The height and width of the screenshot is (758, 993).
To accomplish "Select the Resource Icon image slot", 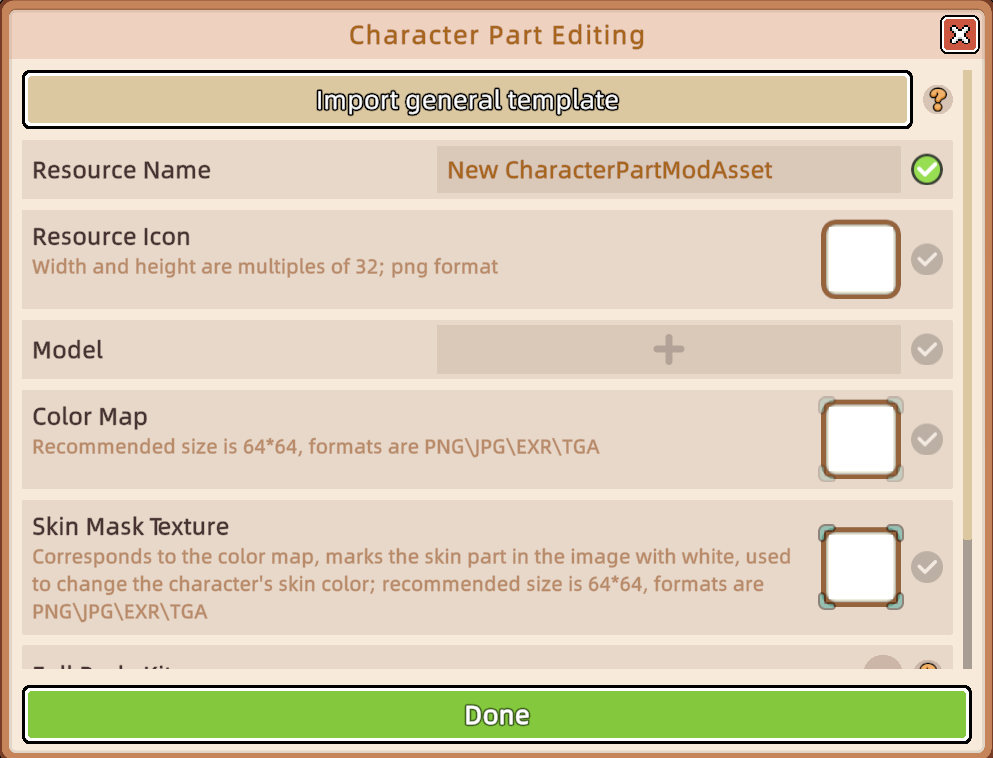I will pyautogui.click(x=861, y=259).
